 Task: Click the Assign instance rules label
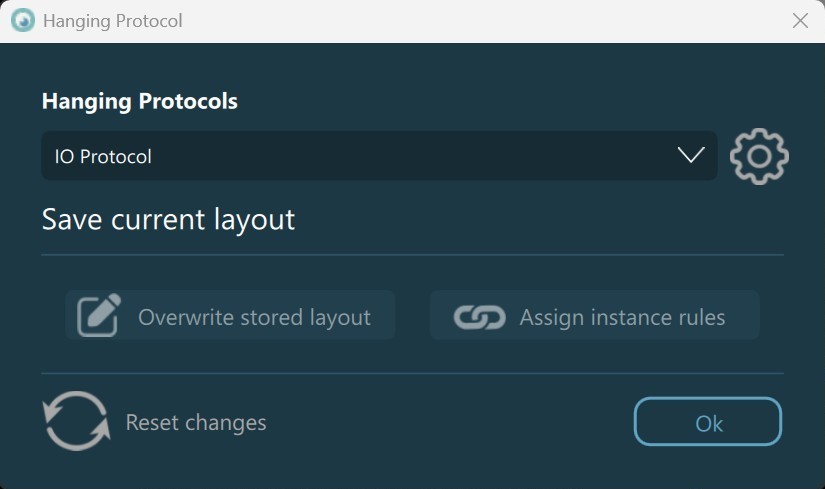point(622,318)
